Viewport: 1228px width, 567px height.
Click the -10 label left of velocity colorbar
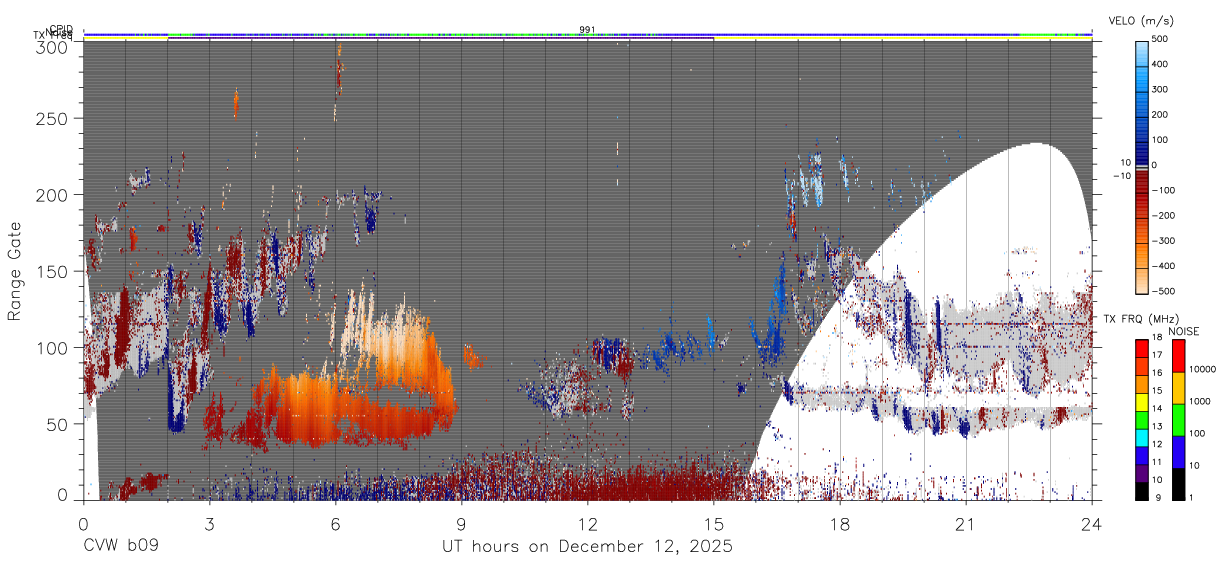click(x=1121, y=176)
